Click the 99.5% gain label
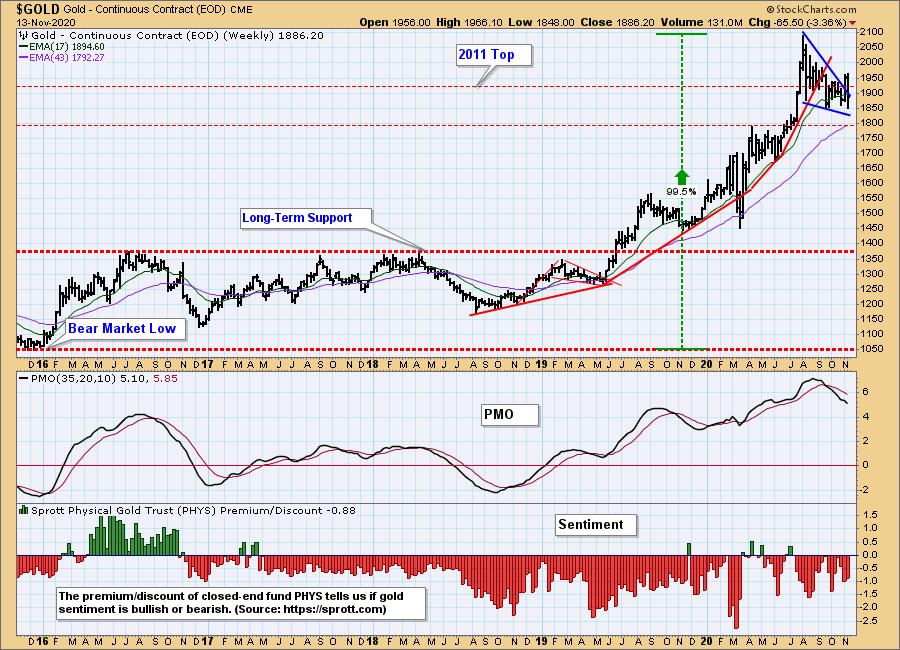The width and height of the screenshot is (900, 650). (681, 191)
